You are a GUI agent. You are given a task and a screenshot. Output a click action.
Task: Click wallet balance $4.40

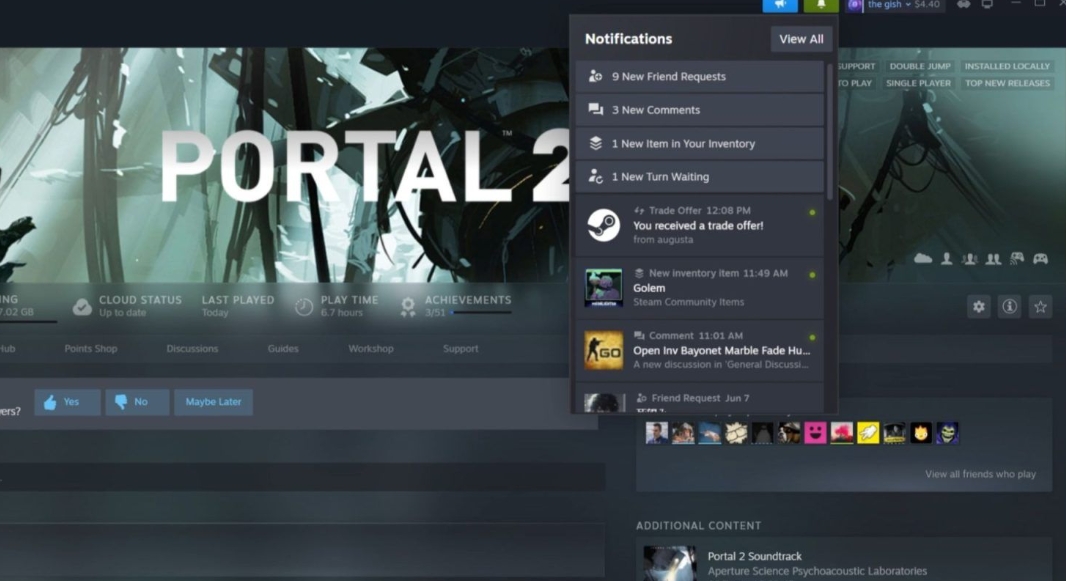[x=927, y=5]
